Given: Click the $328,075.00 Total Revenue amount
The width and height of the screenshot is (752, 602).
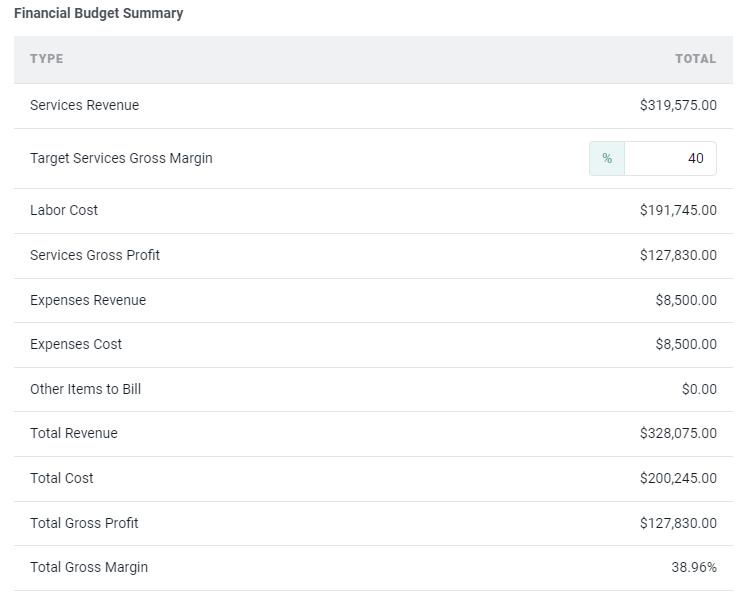Looking at the screenshot, I should pyautogui.click(x=678, y=433).
